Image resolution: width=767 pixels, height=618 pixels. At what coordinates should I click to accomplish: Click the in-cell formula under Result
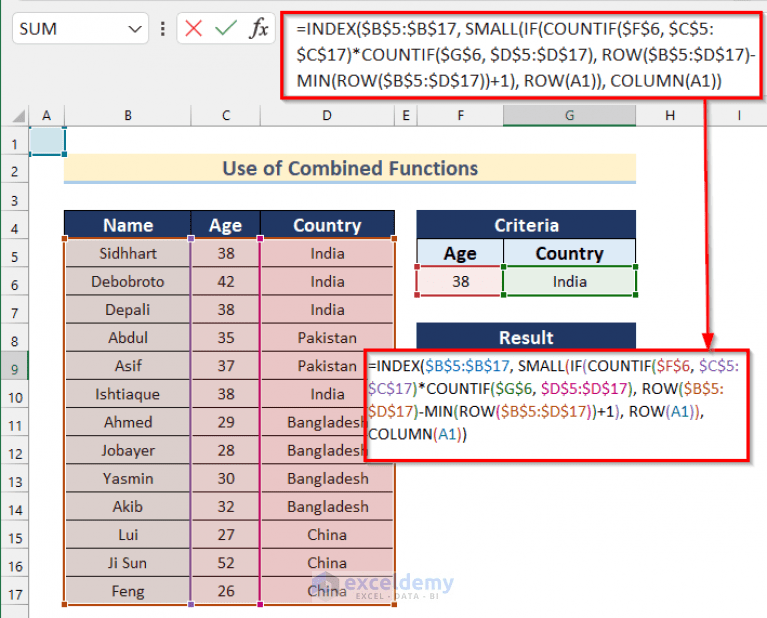(x=557, y=405)
